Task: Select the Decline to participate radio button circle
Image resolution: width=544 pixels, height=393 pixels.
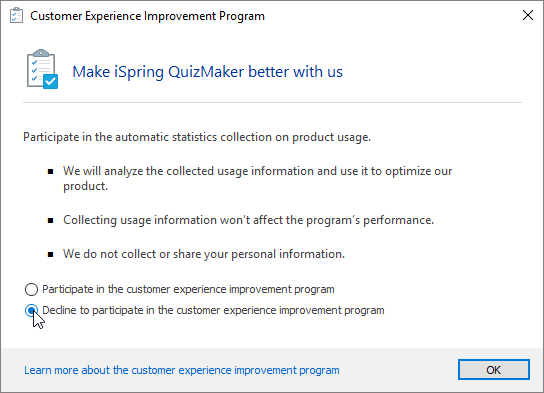Action: coord(31,310)
